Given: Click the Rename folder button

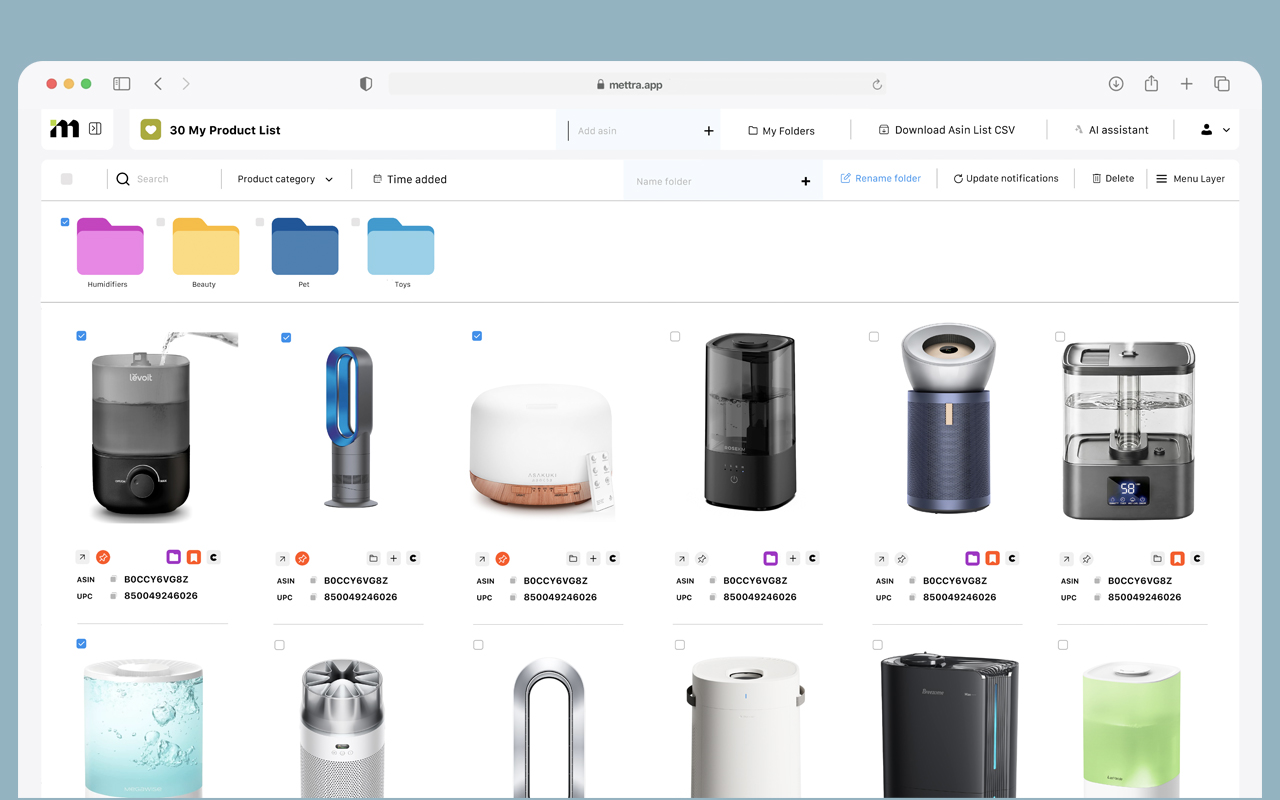Looking at the screenshot, I should [880, 178].
